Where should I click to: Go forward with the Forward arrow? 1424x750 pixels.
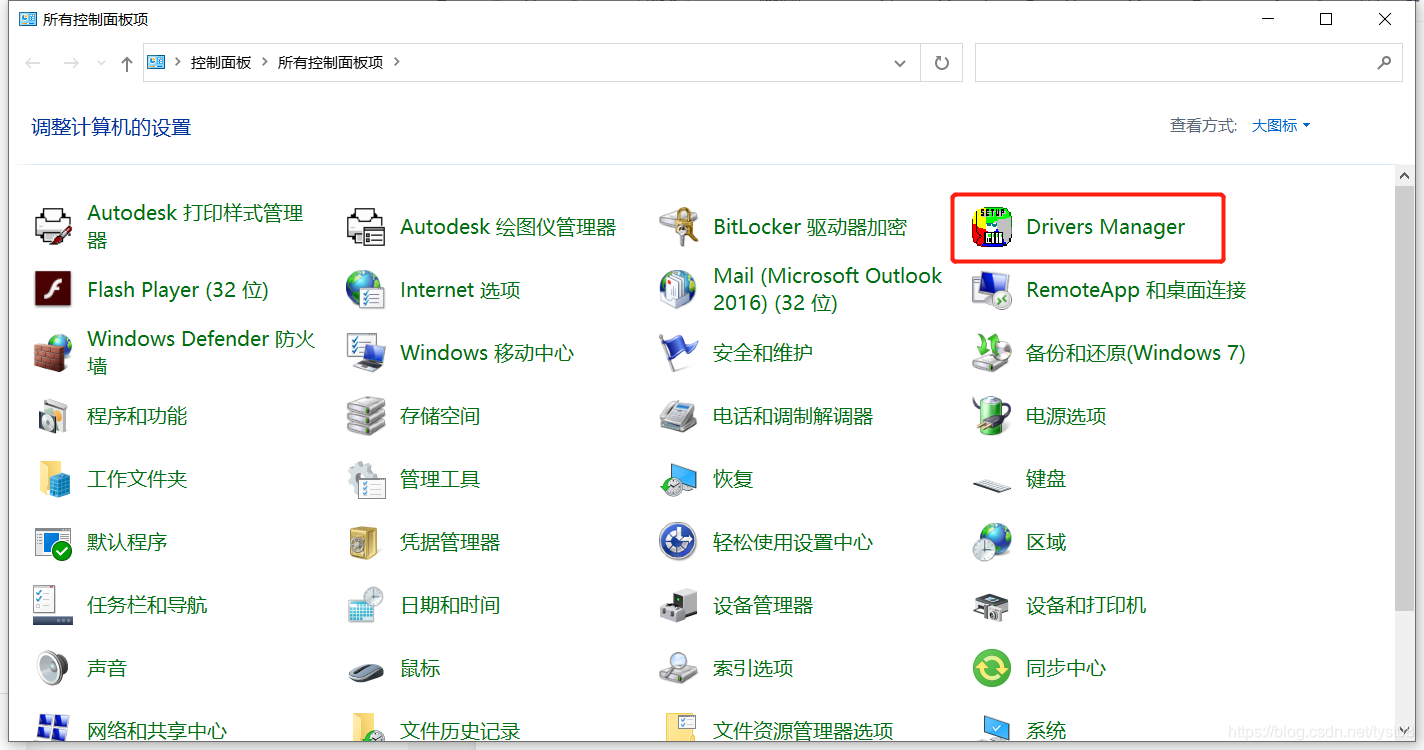[x=70, y=63]
